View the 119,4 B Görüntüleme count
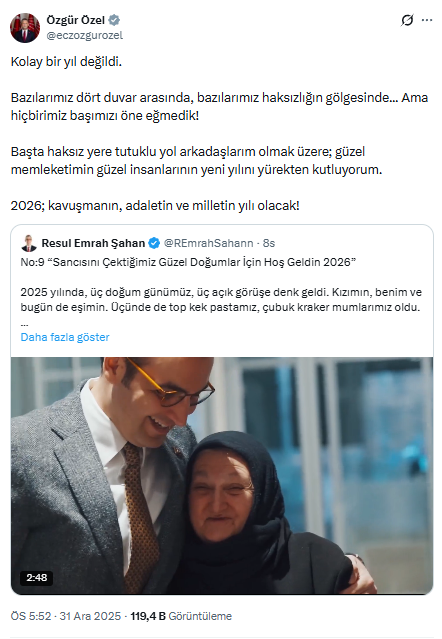This screenshot has width=442, height=639. click(181, 616)
